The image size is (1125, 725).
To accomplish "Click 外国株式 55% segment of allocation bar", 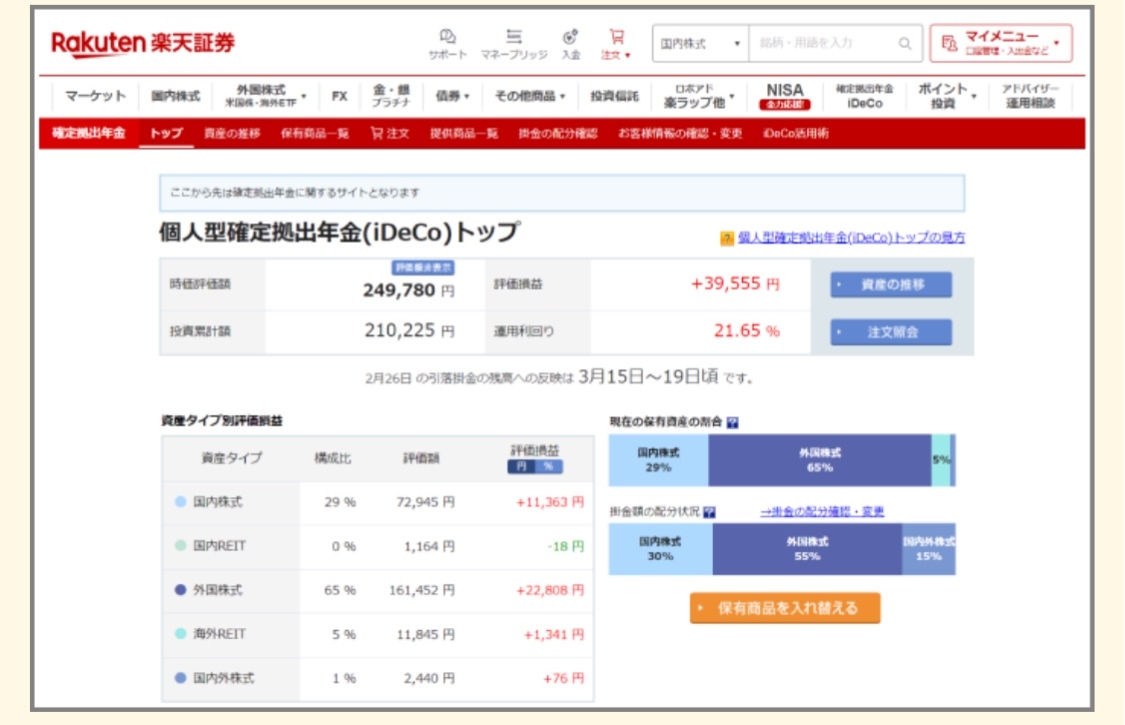I will point(807,549).
